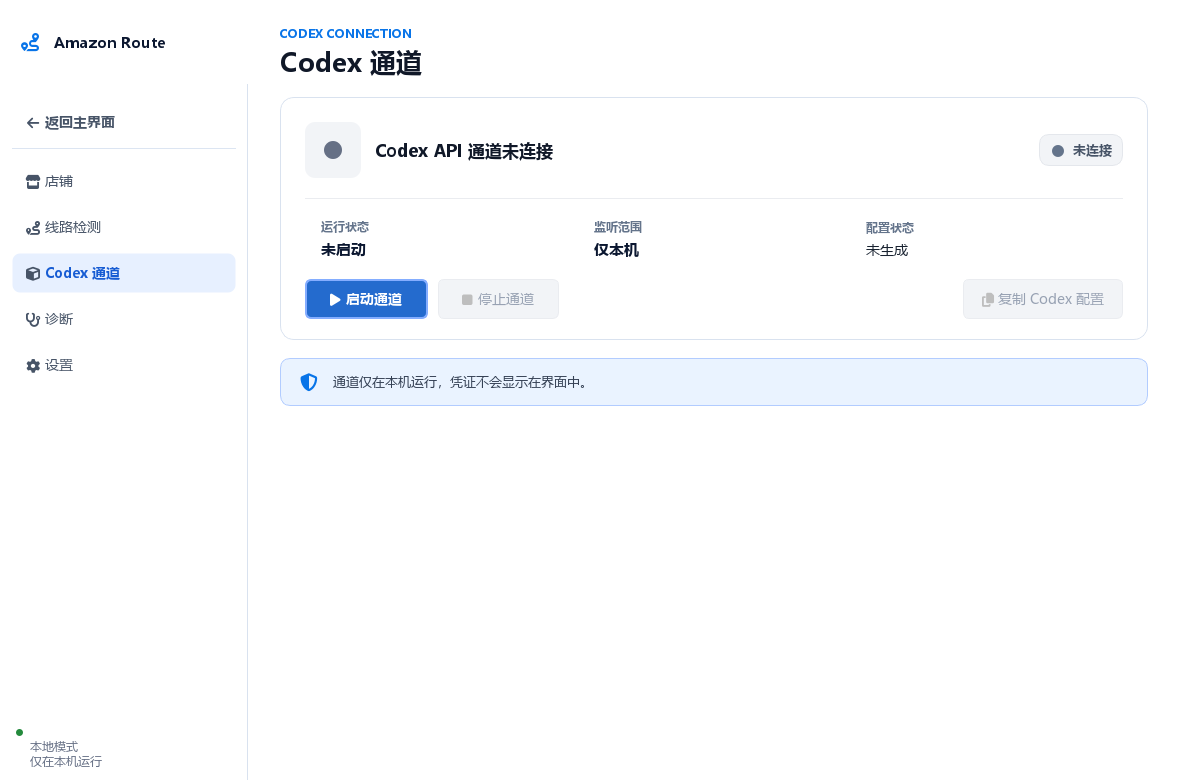Click the Amazon Route logo icon

[30, 43]
